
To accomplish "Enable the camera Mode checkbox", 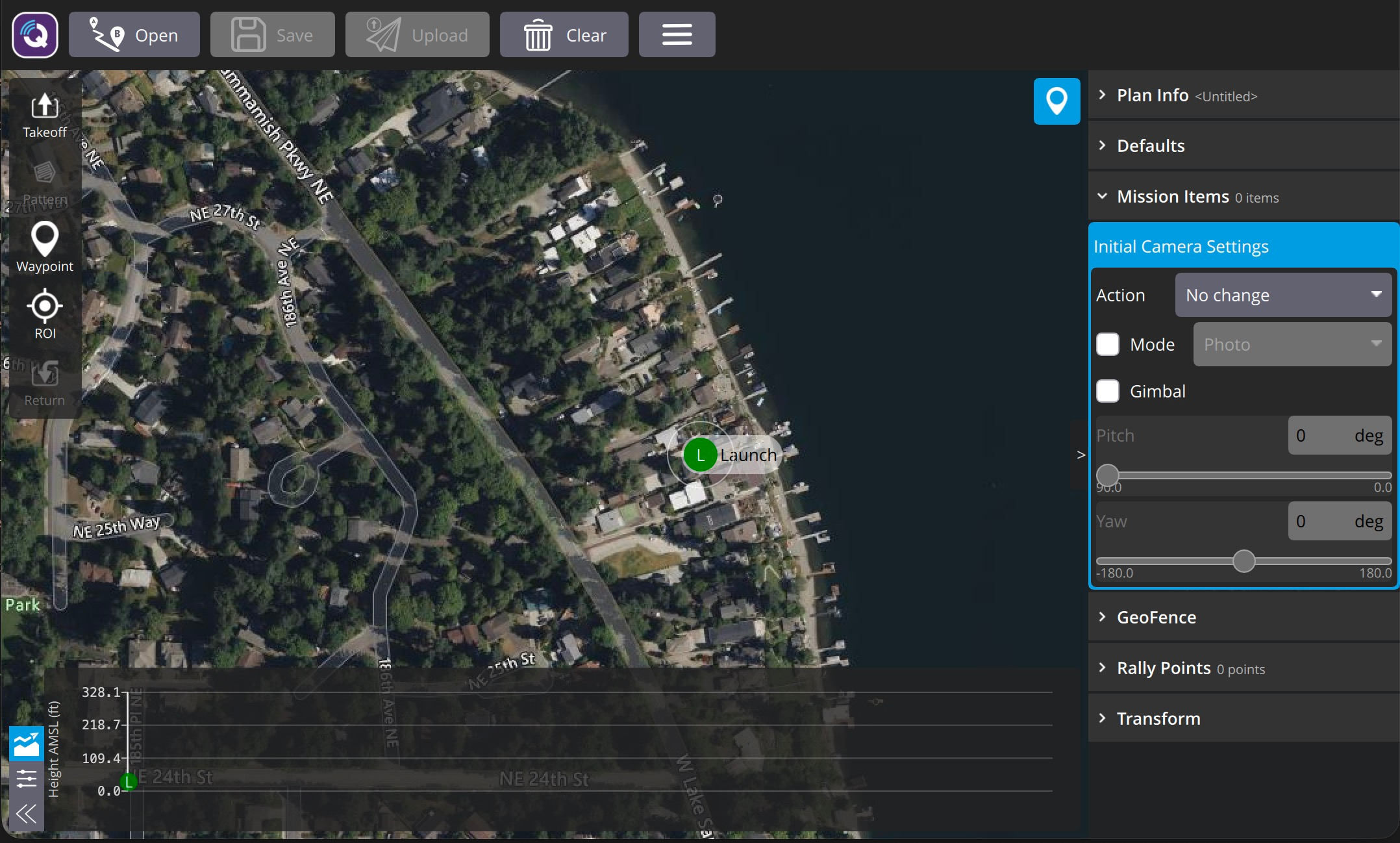I will [x=1108, y=344].
